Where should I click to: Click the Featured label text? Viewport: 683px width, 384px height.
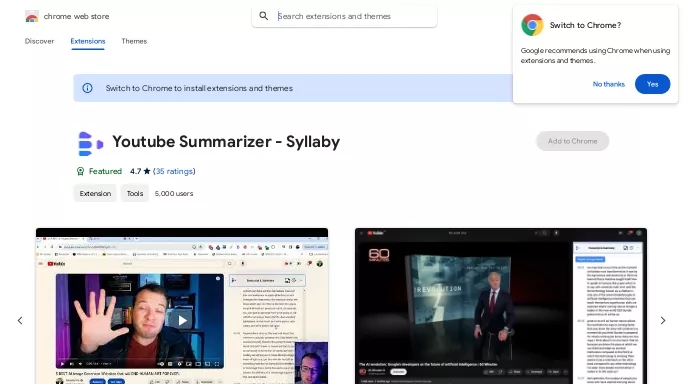(105, 171)
